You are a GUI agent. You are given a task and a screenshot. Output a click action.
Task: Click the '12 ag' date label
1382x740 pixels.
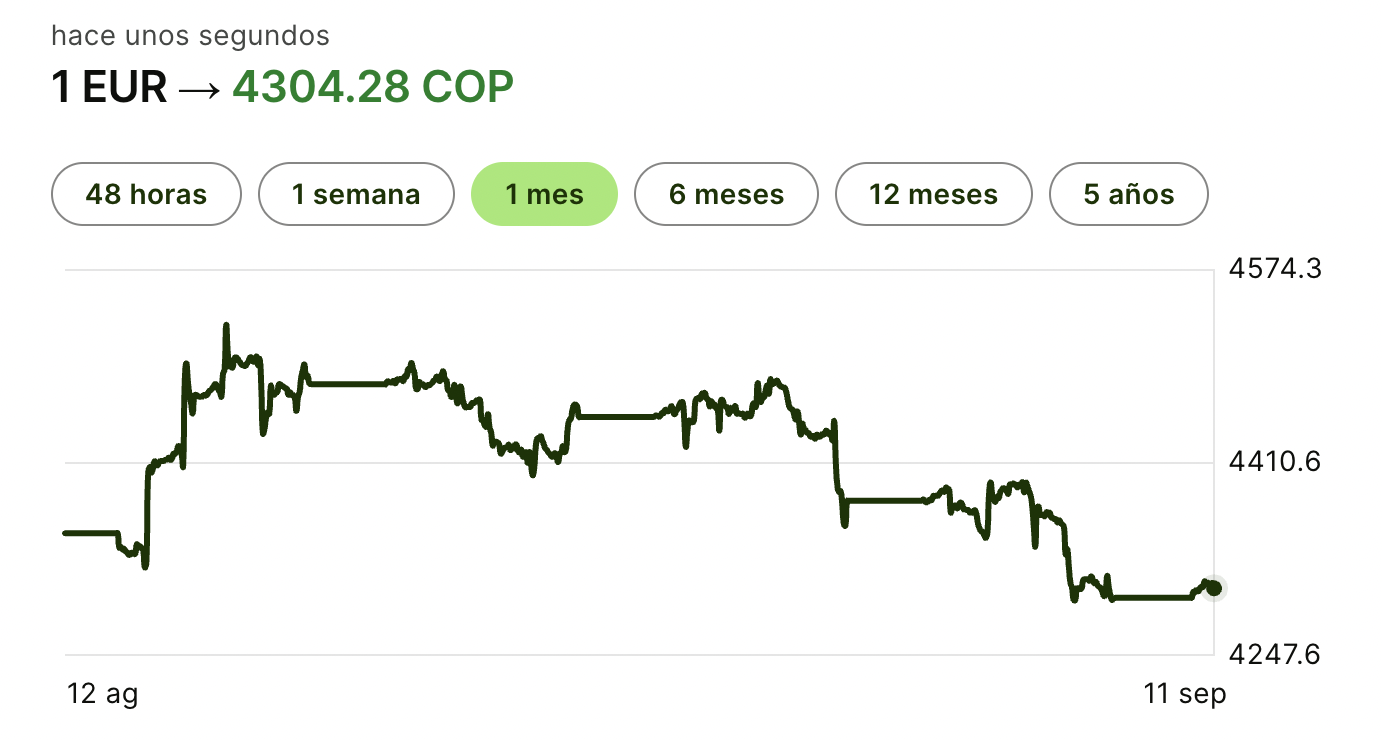(x=101, y=693)
